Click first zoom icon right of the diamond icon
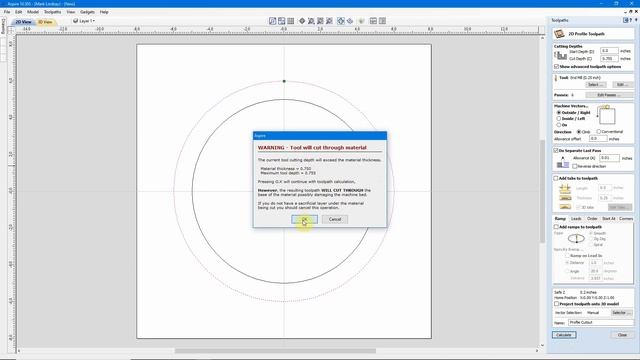Image resolution: width=640 pixels, height=360 pixels. 311,21
